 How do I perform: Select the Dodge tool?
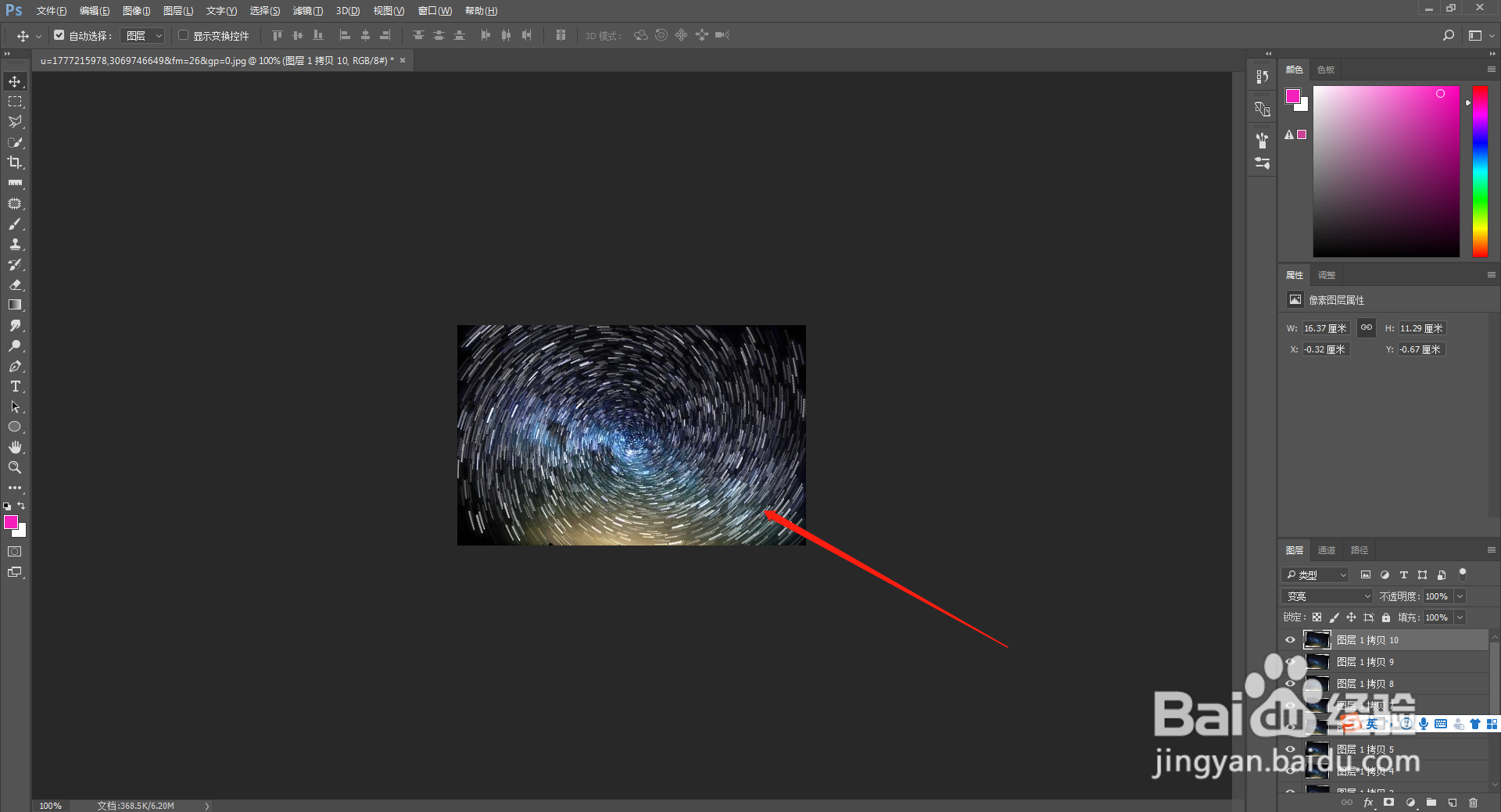coord(15,345)
